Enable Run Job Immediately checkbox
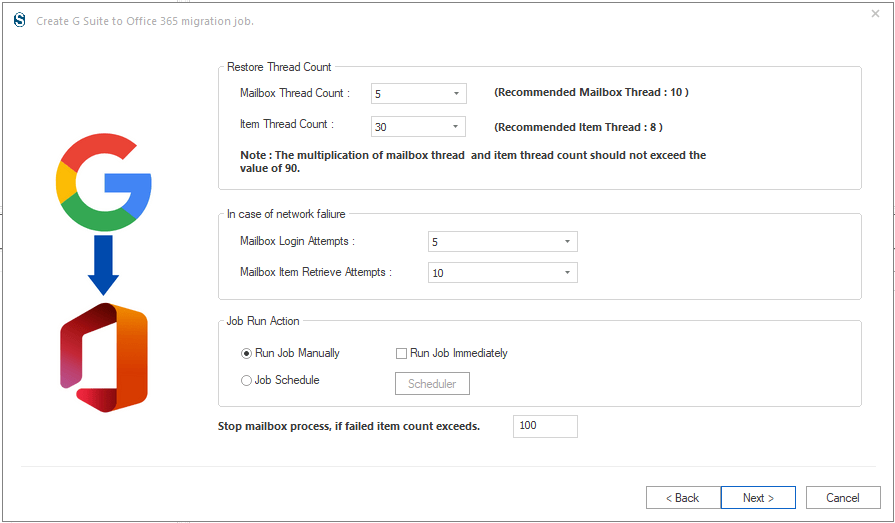895x523 pixels. [x=401, y=353]
